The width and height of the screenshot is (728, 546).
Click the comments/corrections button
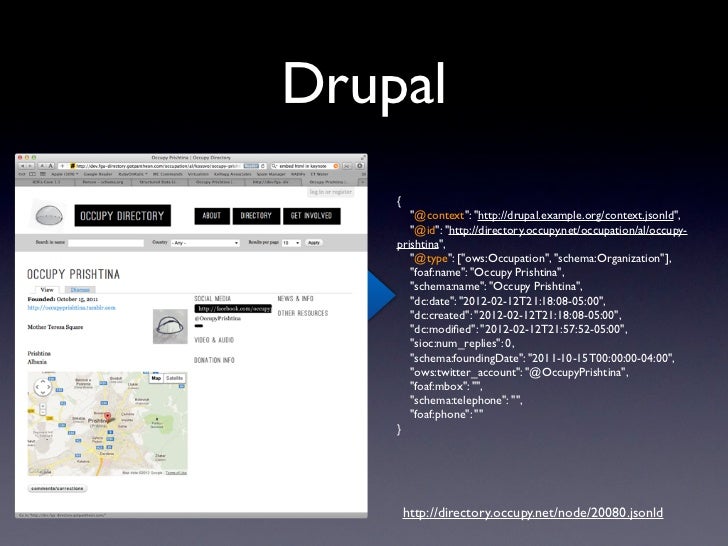[x=58, y=488]
